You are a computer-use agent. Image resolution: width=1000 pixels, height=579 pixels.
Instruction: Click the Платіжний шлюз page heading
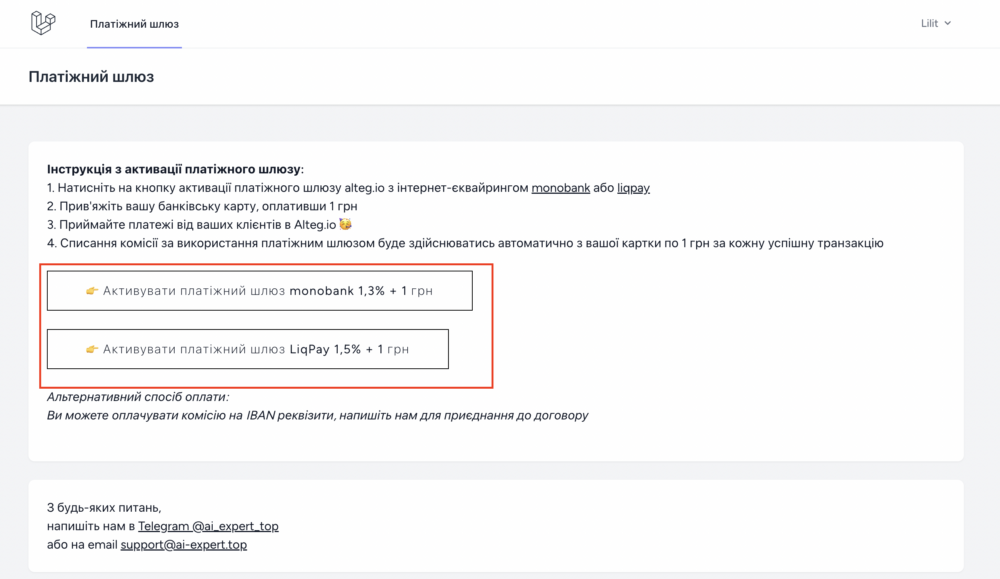click(x=91, y=77)
